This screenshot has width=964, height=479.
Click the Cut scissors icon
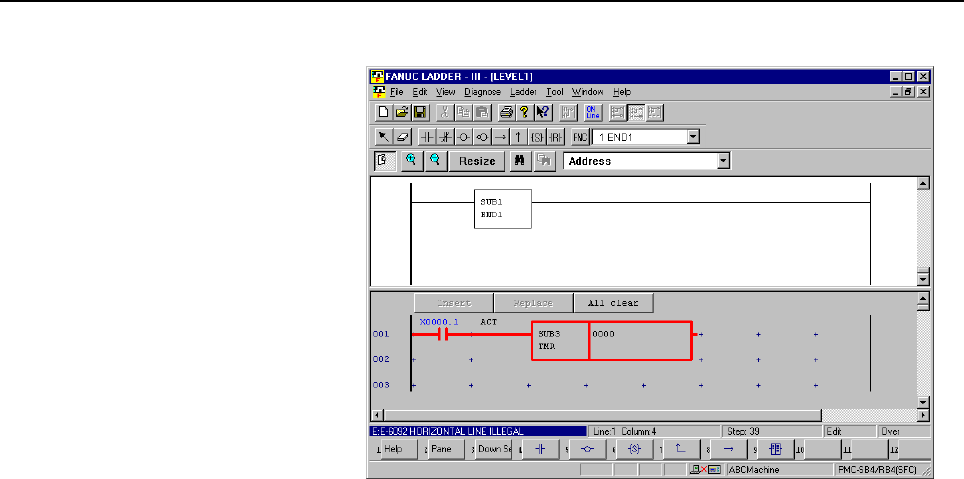[x=444, y=112]
